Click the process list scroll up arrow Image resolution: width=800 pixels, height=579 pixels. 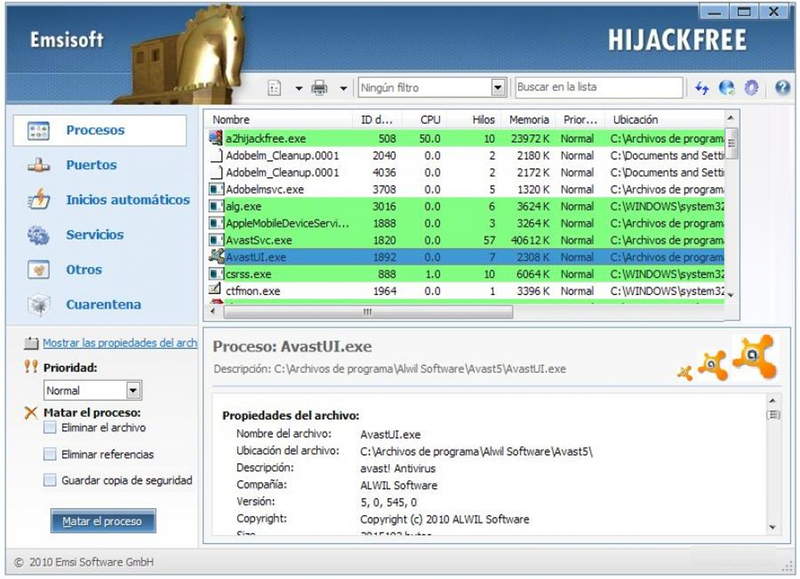tap(731, 118)
